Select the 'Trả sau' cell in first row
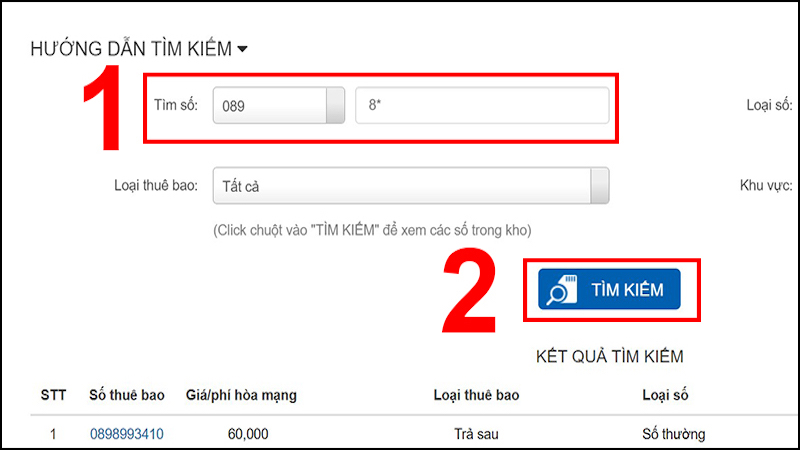800x450 pixels. click(477, 434)
